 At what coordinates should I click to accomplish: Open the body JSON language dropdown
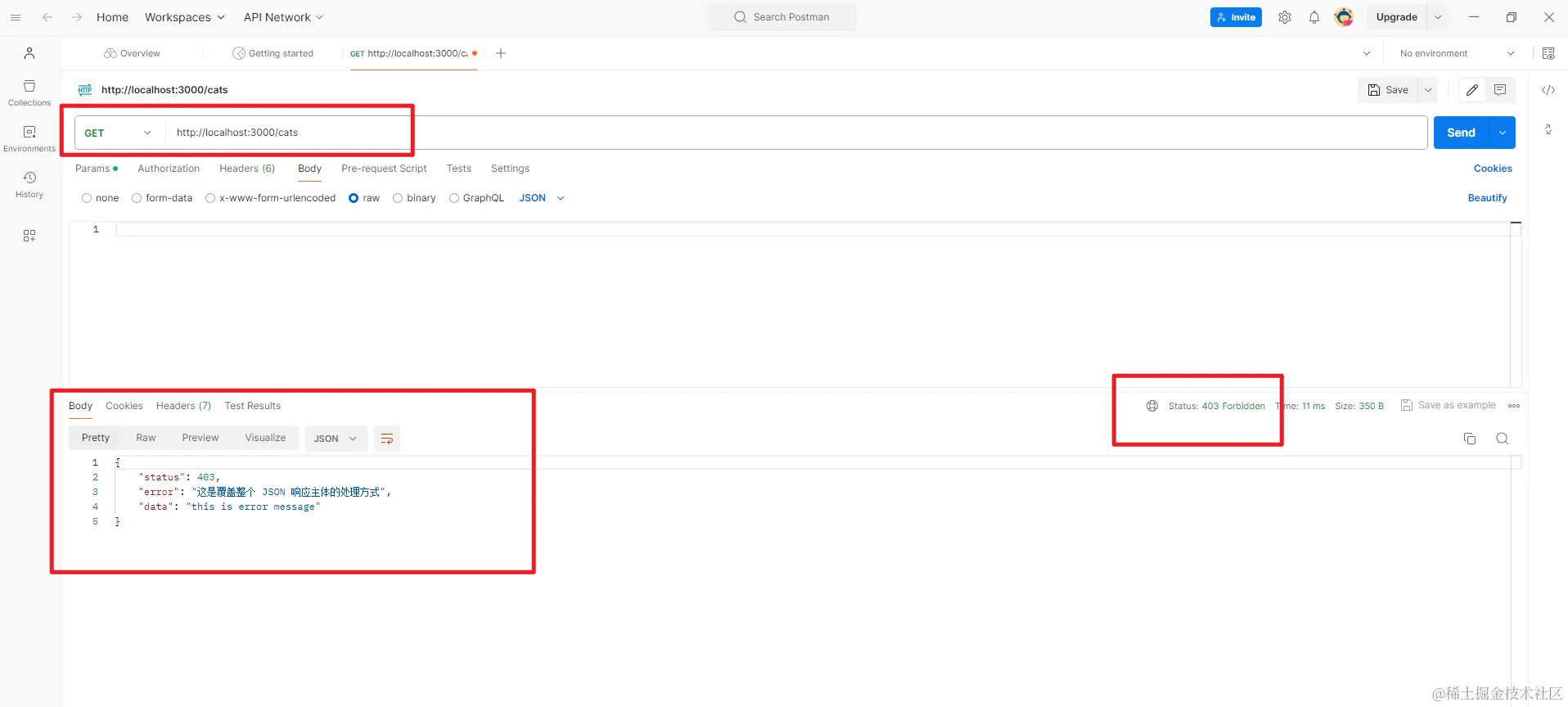click(542, 198)
